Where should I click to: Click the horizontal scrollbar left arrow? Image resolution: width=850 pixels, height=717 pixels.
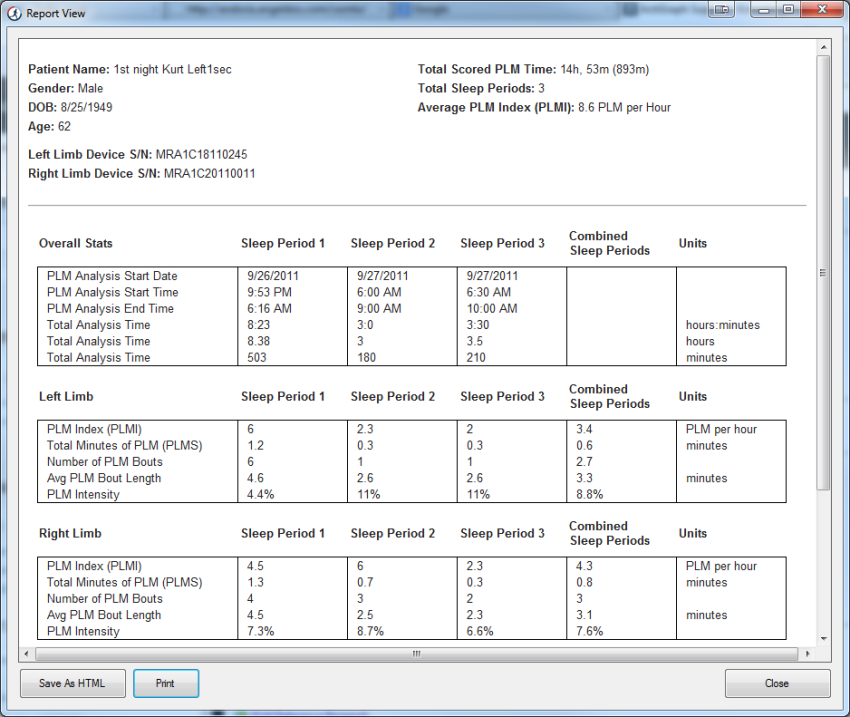[x=24, y=655]
